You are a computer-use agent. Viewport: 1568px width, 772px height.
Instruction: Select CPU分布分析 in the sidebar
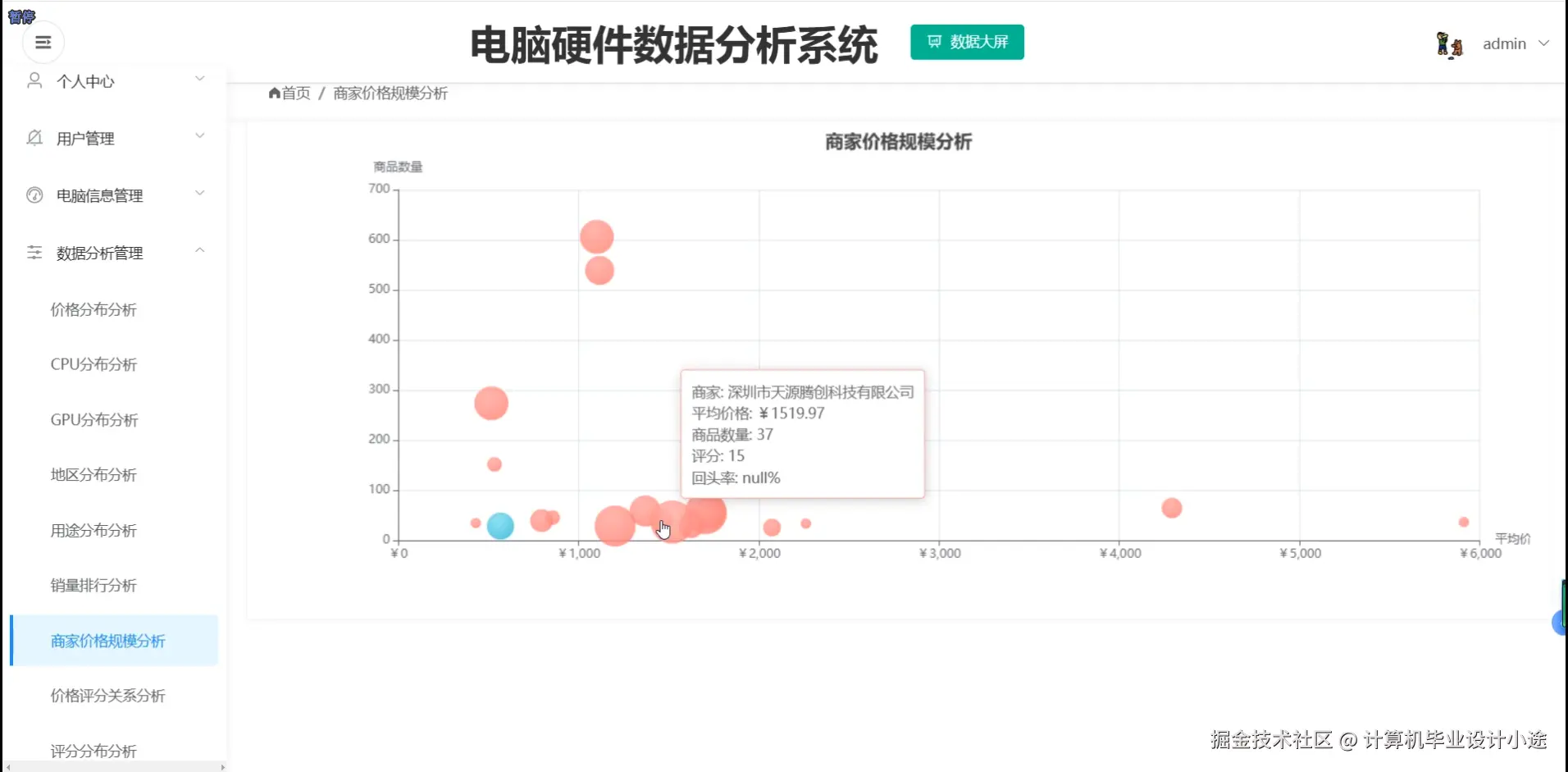[x=93, y=364]
